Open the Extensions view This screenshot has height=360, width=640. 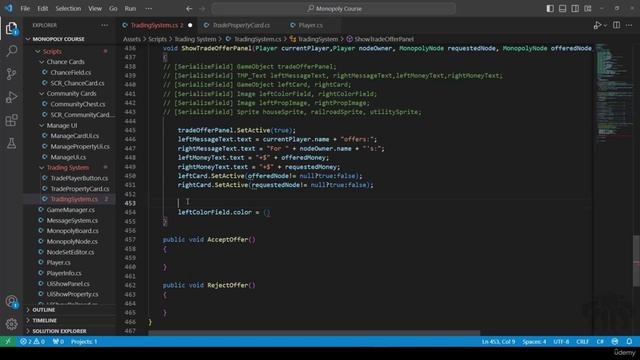[x=11, y=120]
